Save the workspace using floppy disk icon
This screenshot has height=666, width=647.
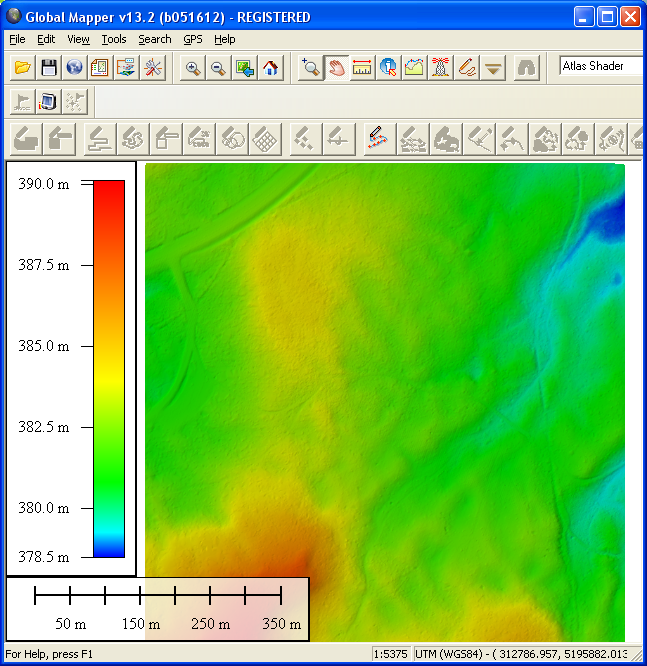click(49, 68)
